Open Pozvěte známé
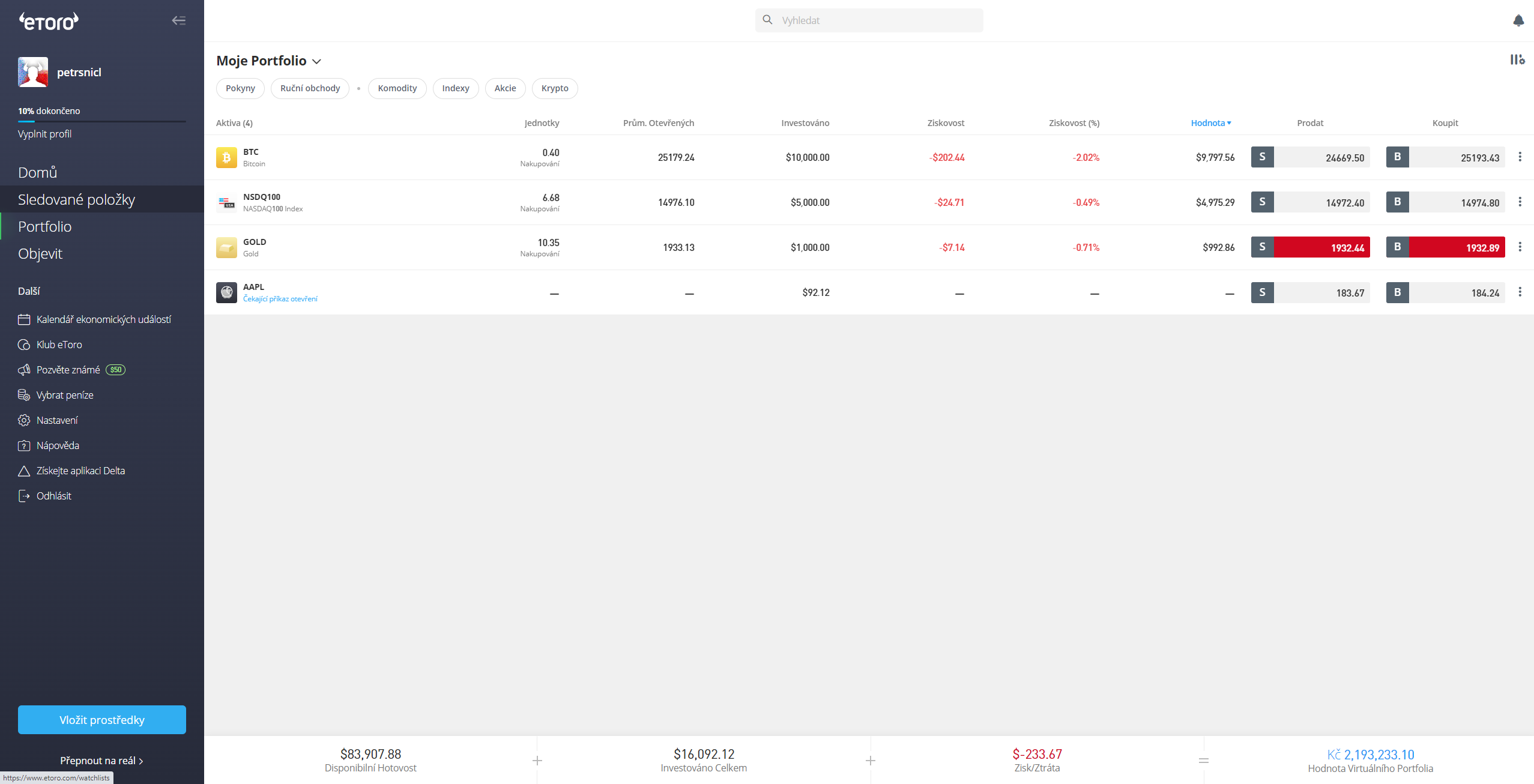Screen dimensions: 1534x784 point(68,370)
